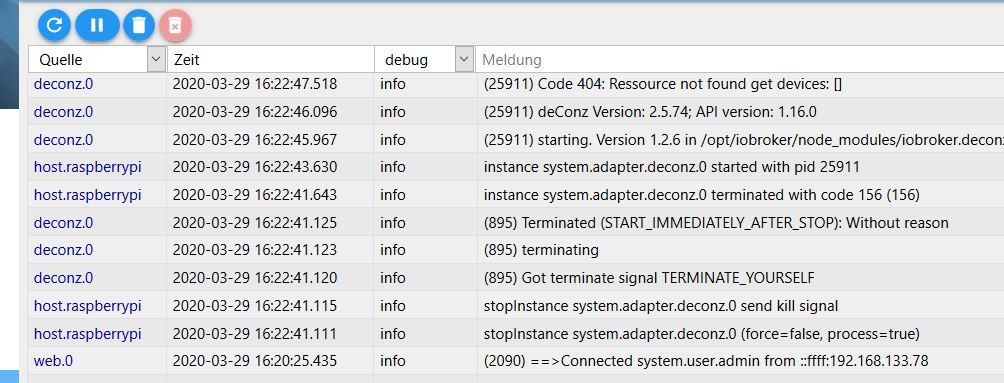This screenshot has height=383, width=1004.
Task: Click timestamp 16:20:25.435 of web.0 row
Action: click(x=255, y=361)
